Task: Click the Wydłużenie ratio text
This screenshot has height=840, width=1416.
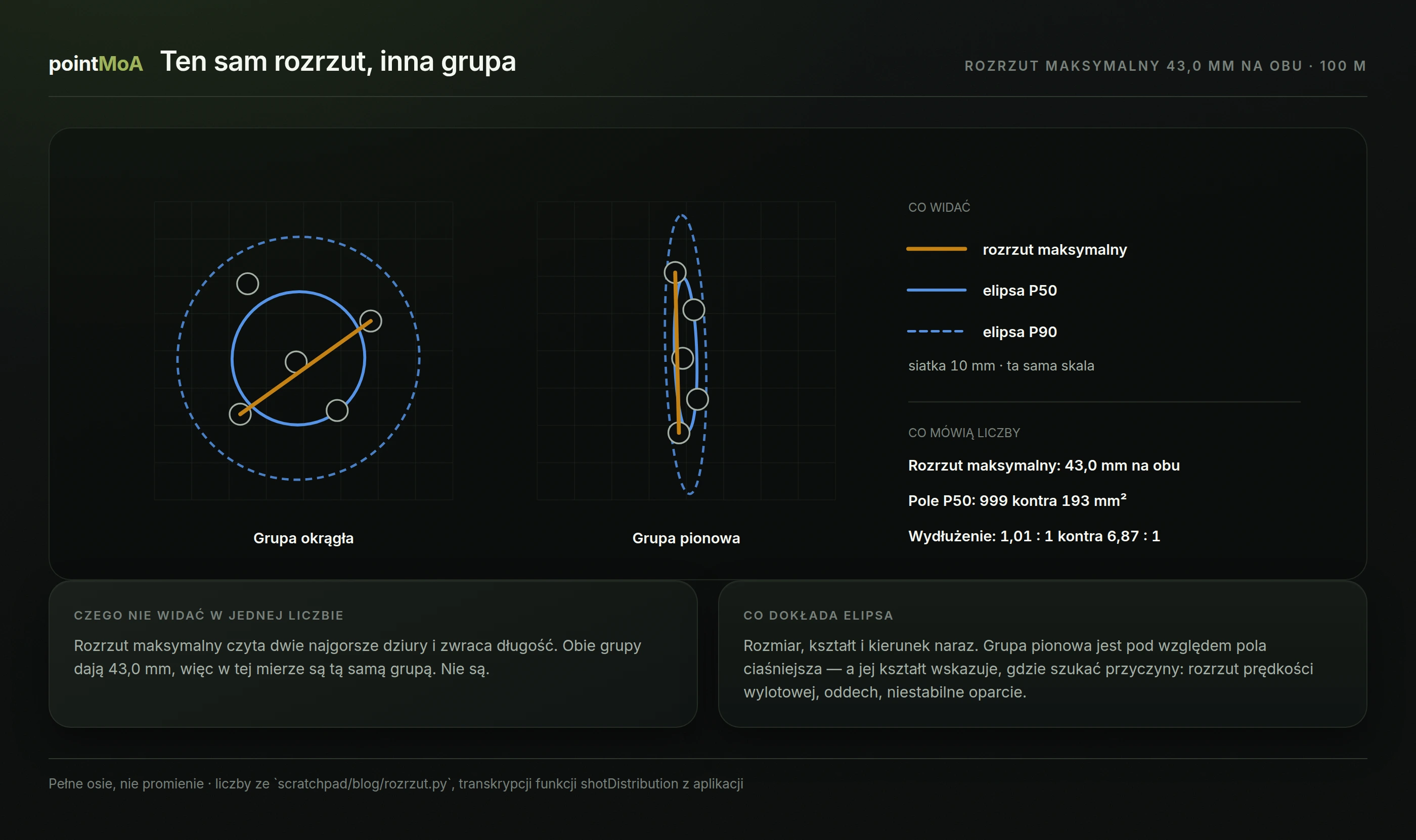Action: [x=1034, y=536]
